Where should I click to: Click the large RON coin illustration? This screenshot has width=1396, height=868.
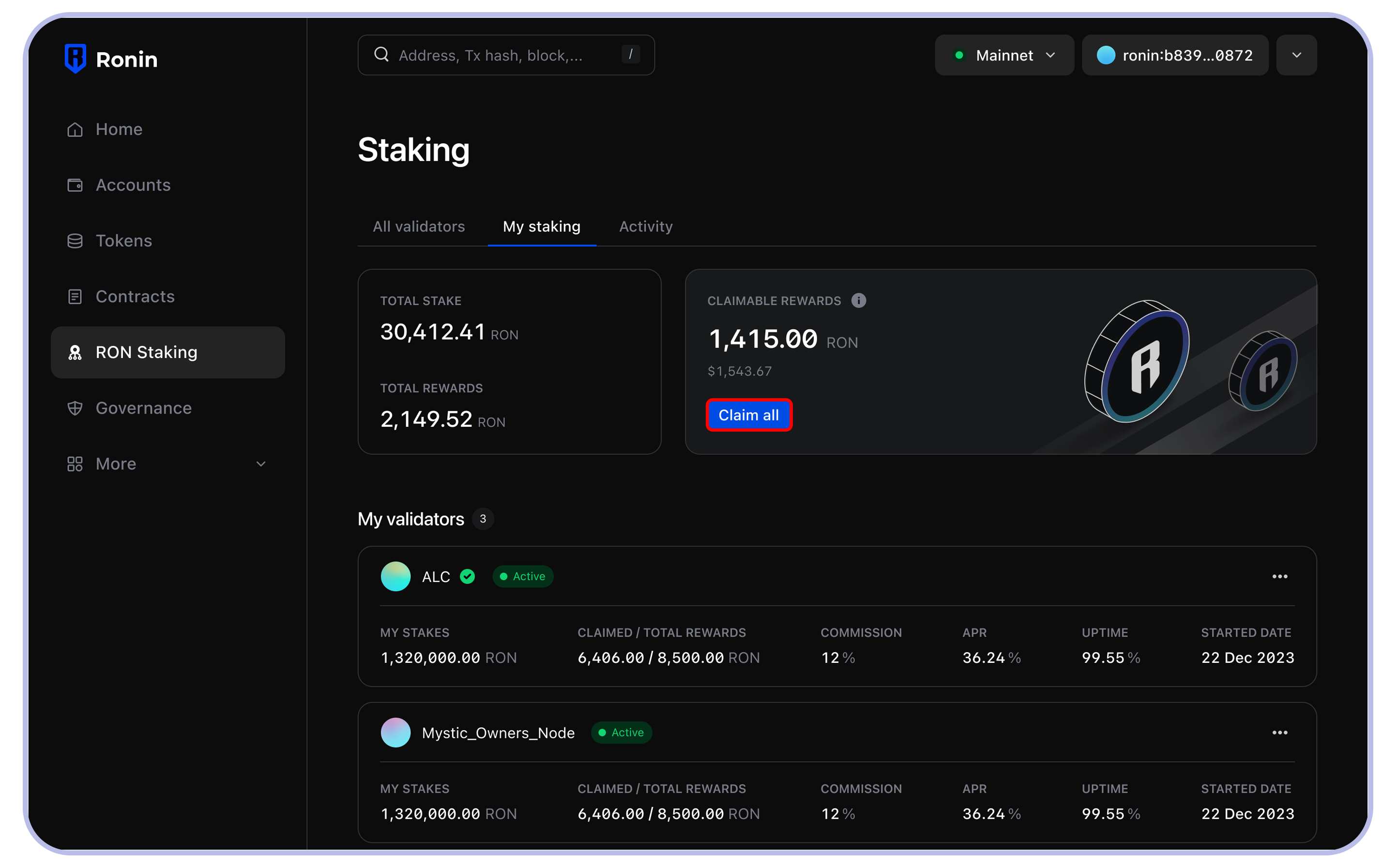(1137, 361)
